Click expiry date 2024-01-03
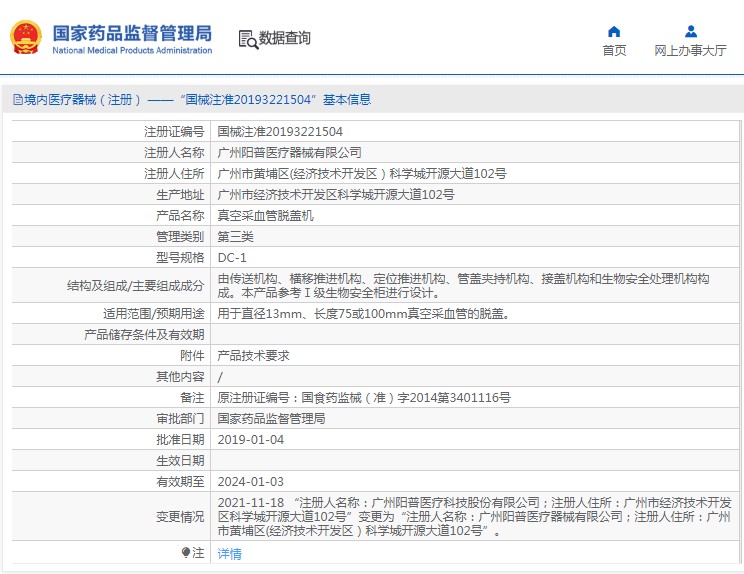Viewport: 744px width, 574px height. 251,481
